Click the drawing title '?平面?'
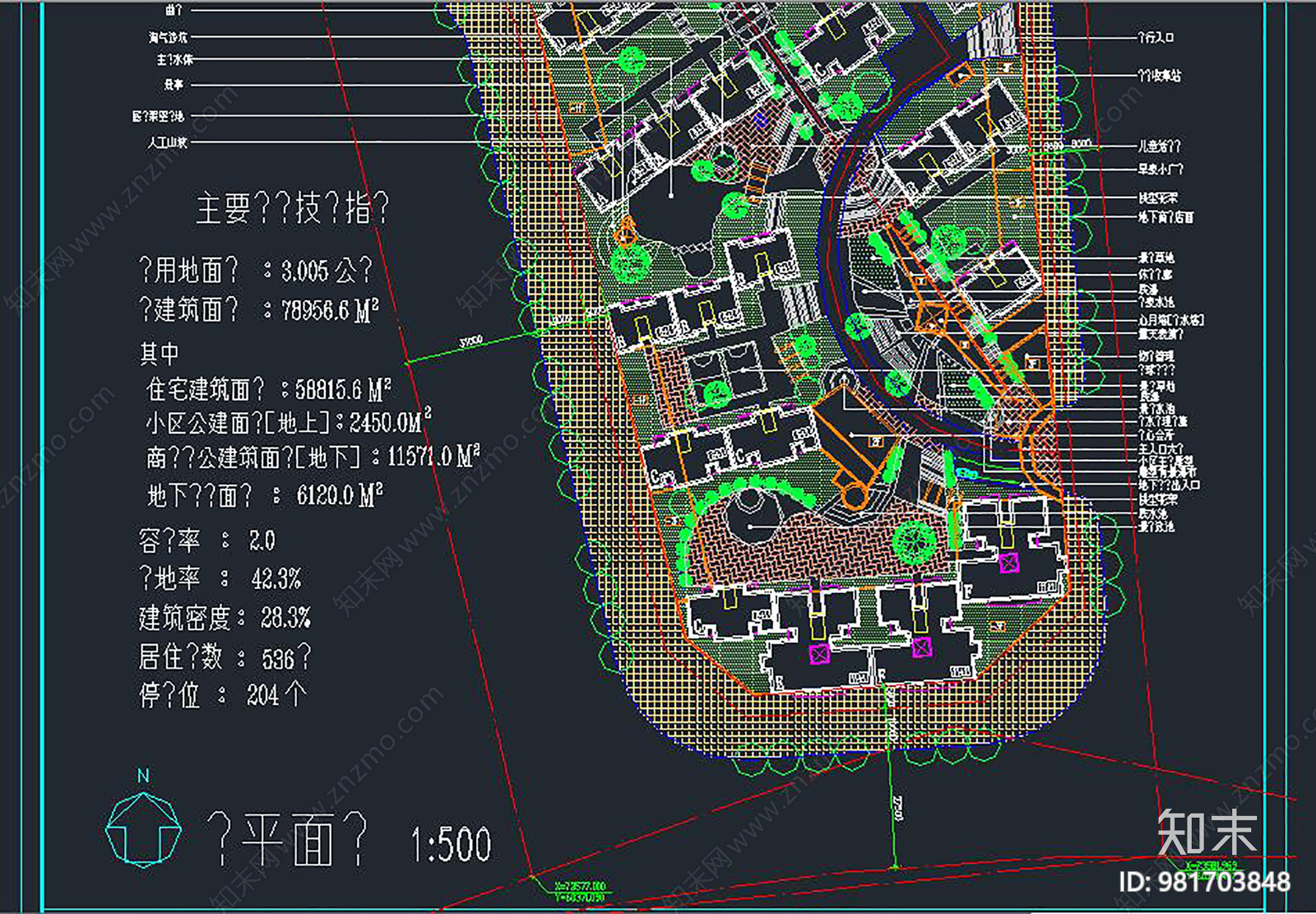 coord(285,838)
